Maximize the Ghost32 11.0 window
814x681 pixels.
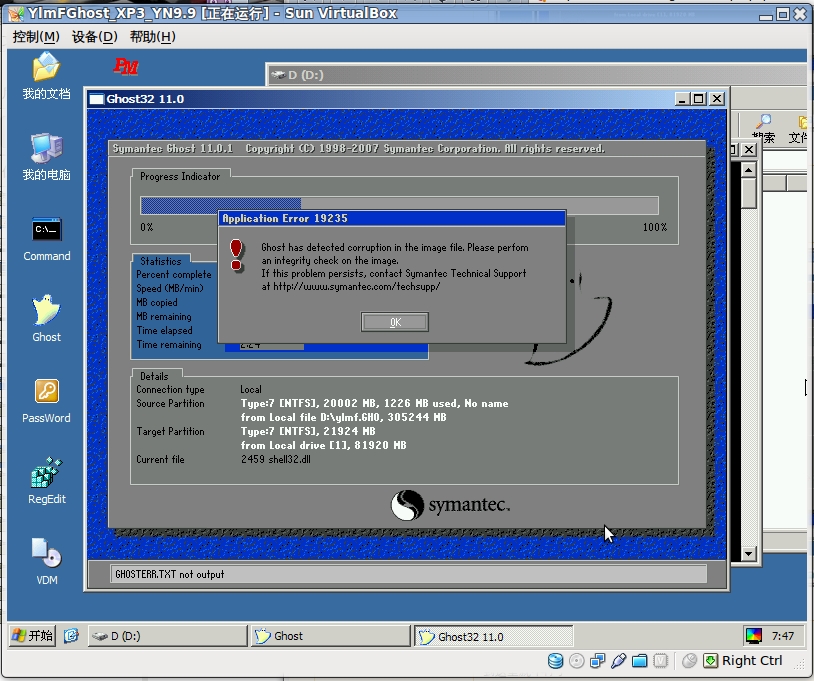pos(699,99)
